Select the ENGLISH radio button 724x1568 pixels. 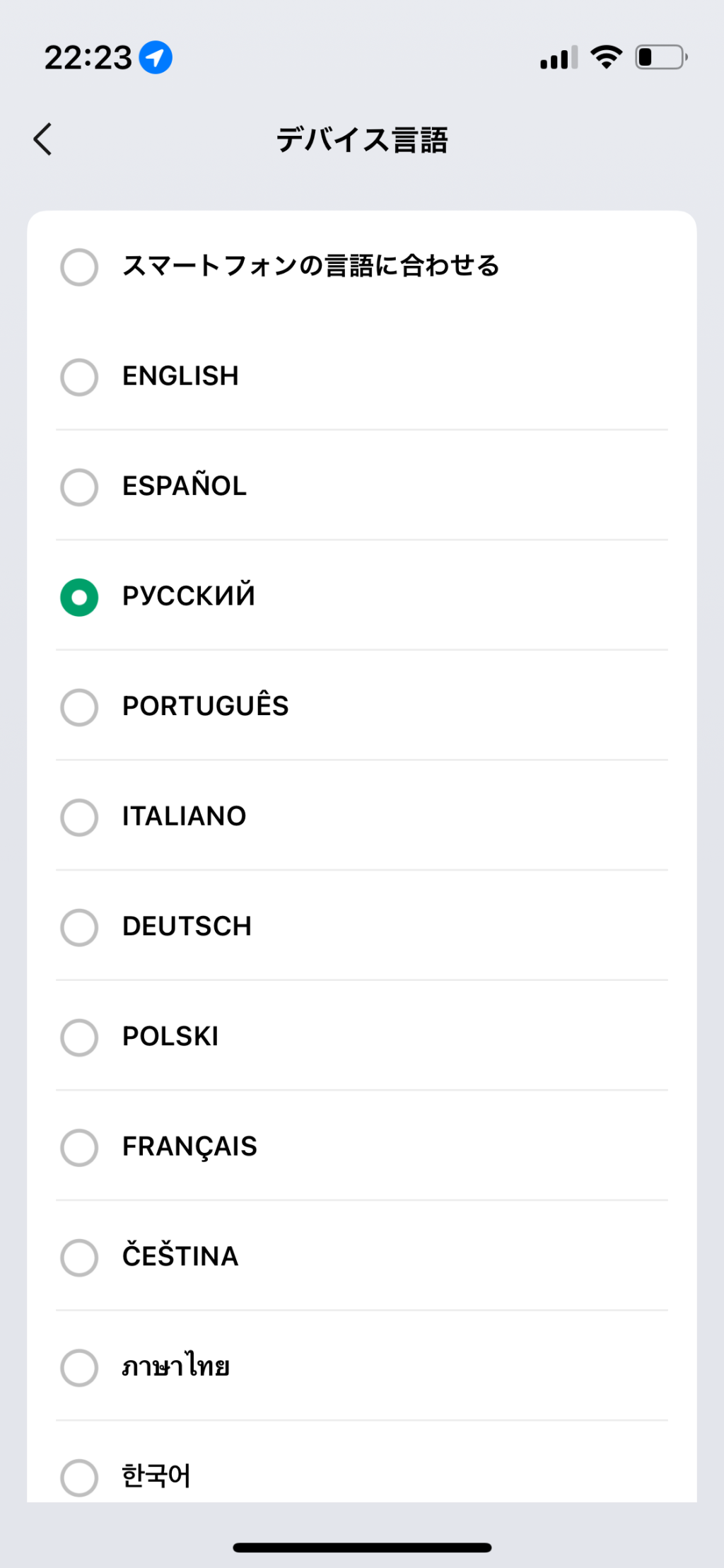click(79, 377)
